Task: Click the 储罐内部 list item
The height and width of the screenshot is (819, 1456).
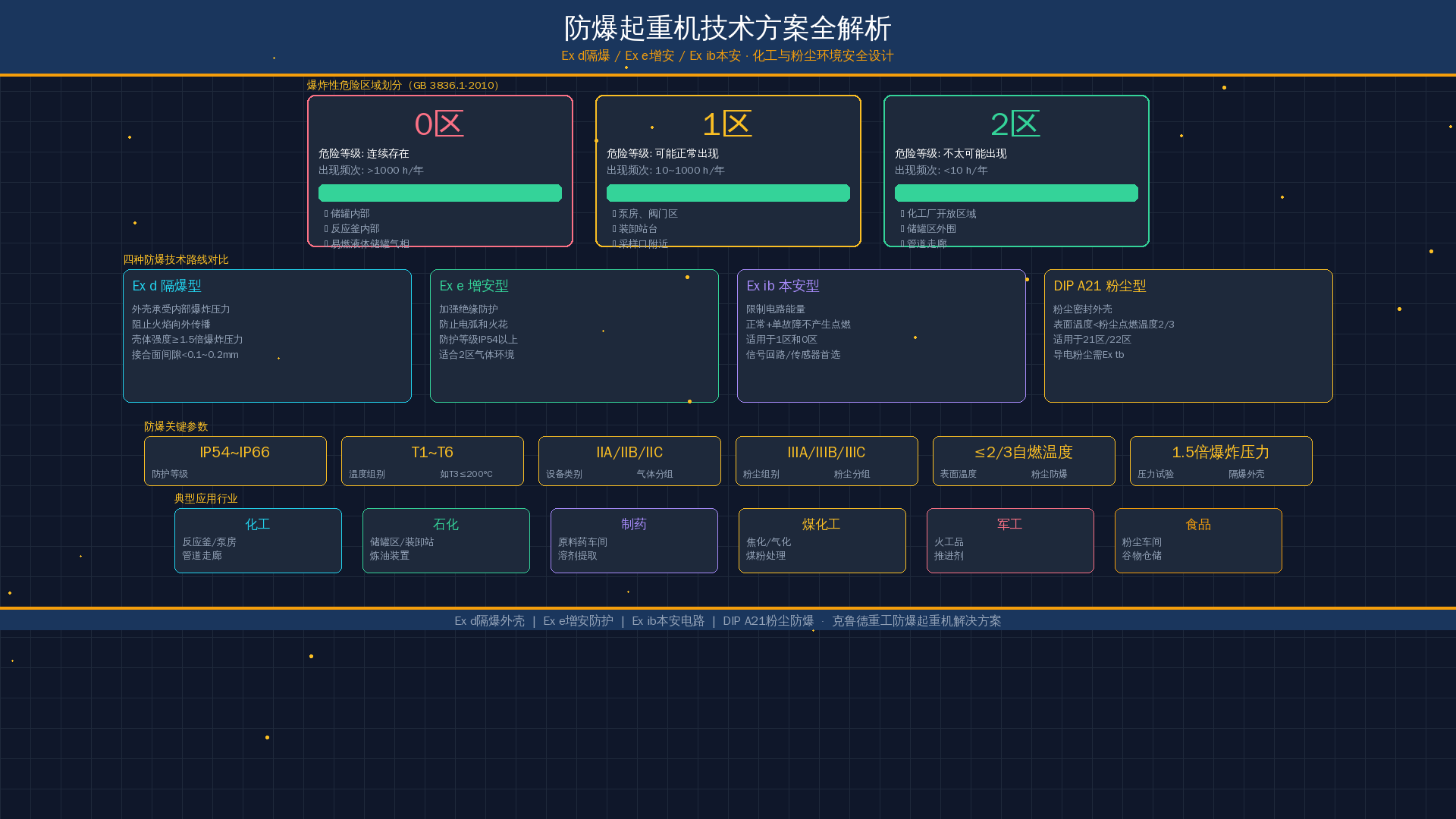Action: (347, 214)
